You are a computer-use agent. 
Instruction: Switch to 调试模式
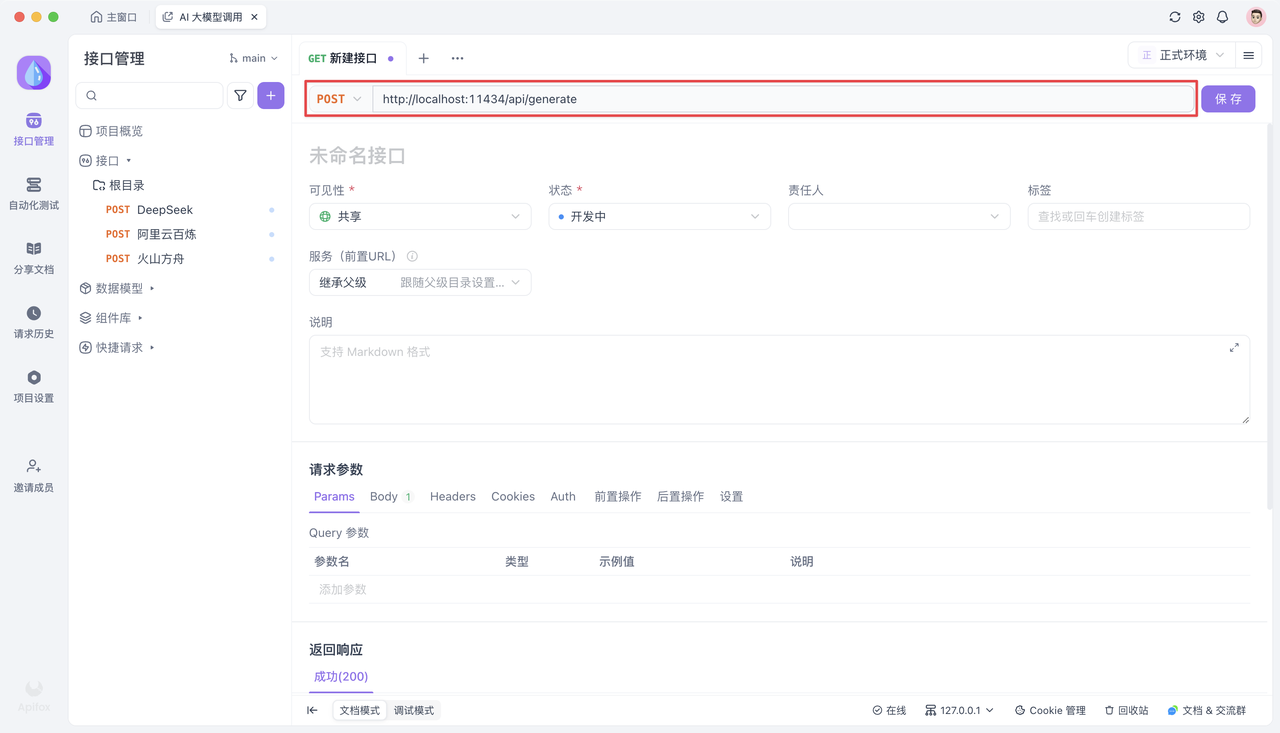point(414,711)
